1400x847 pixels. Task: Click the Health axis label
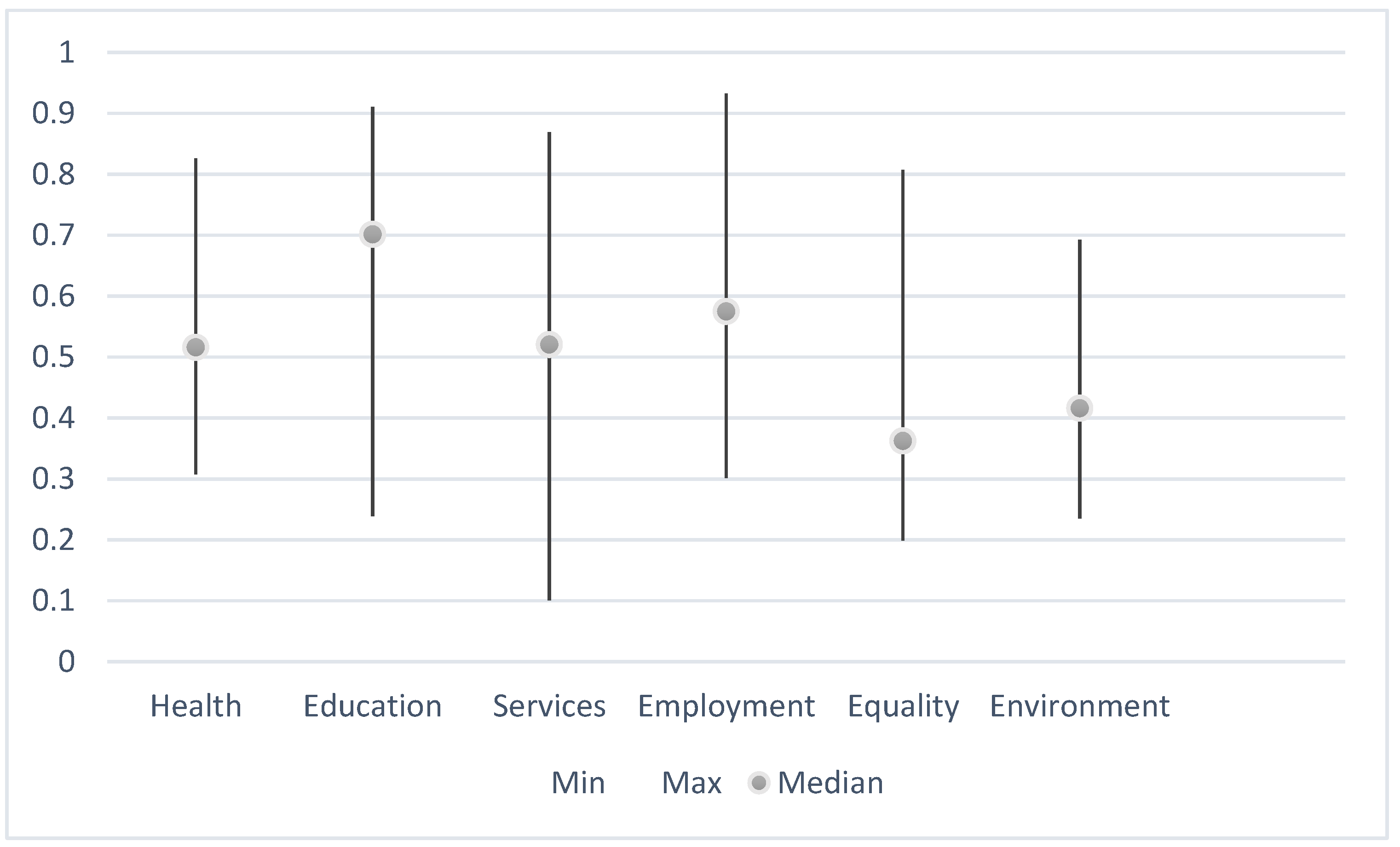(x=196, y=706)
